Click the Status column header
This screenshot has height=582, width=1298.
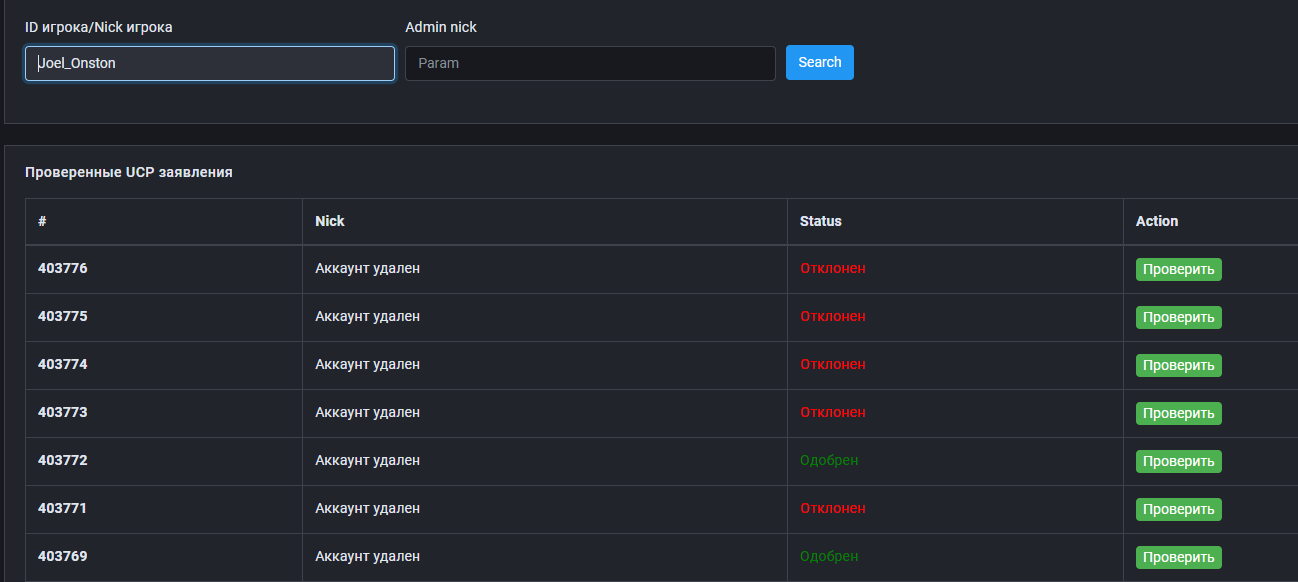(x=820, y=221)
